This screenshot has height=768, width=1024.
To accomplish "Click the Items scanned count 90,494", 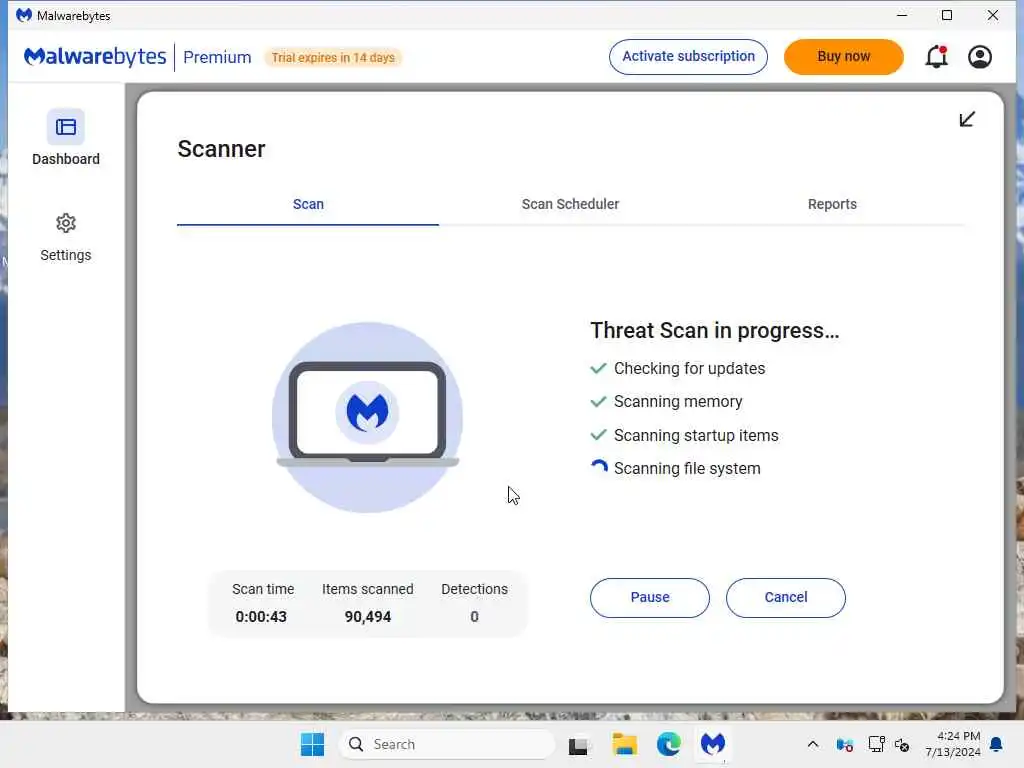I will (368, 616).
